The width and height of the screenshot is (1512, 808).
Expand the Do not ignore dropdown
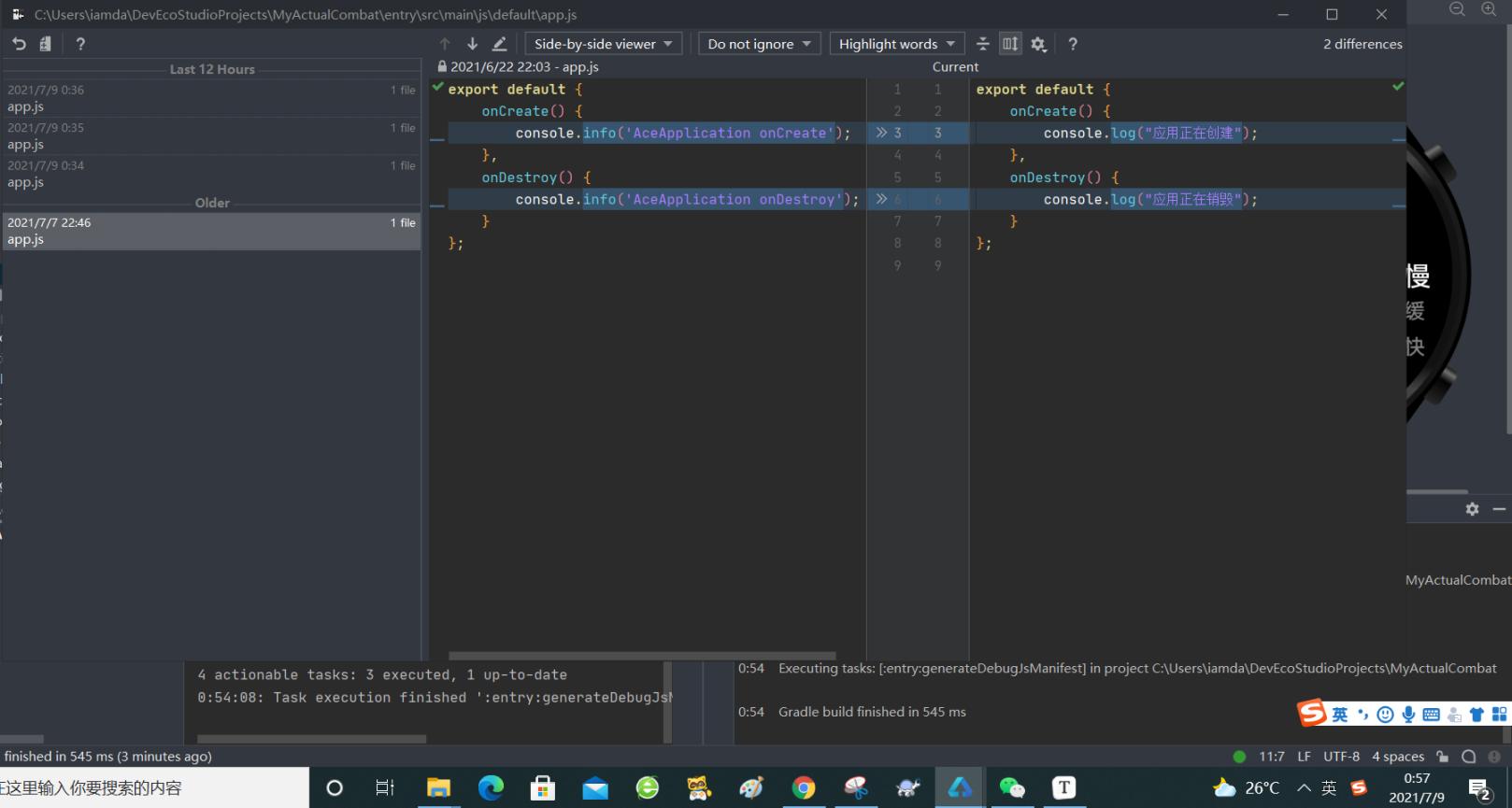[x=759, y=44]
